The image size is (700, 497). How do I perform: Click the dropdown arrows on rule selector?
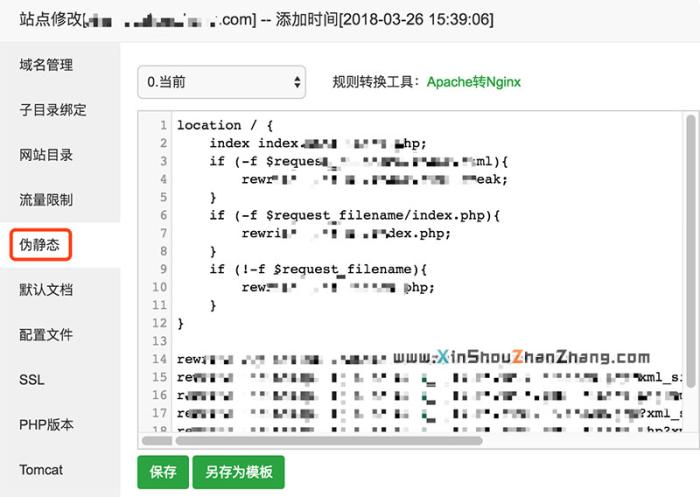pos(297,82)
